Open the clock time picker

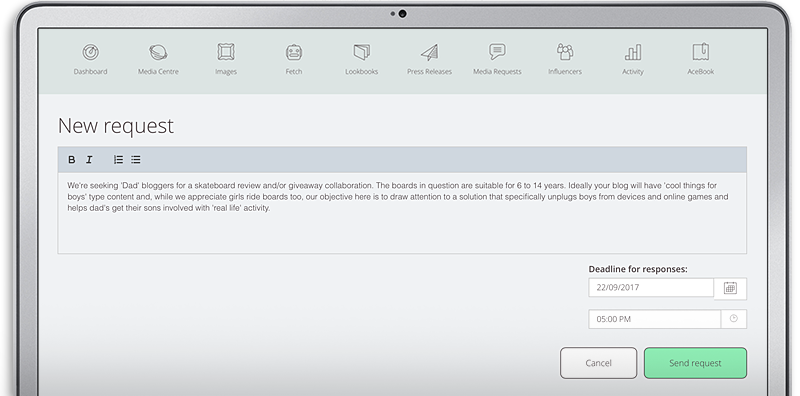click(x=734, y=318)
